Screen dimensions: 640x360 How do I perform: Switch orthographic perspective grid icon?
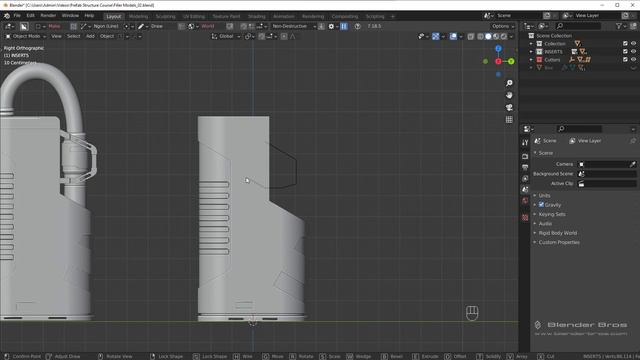pos(509,120)
